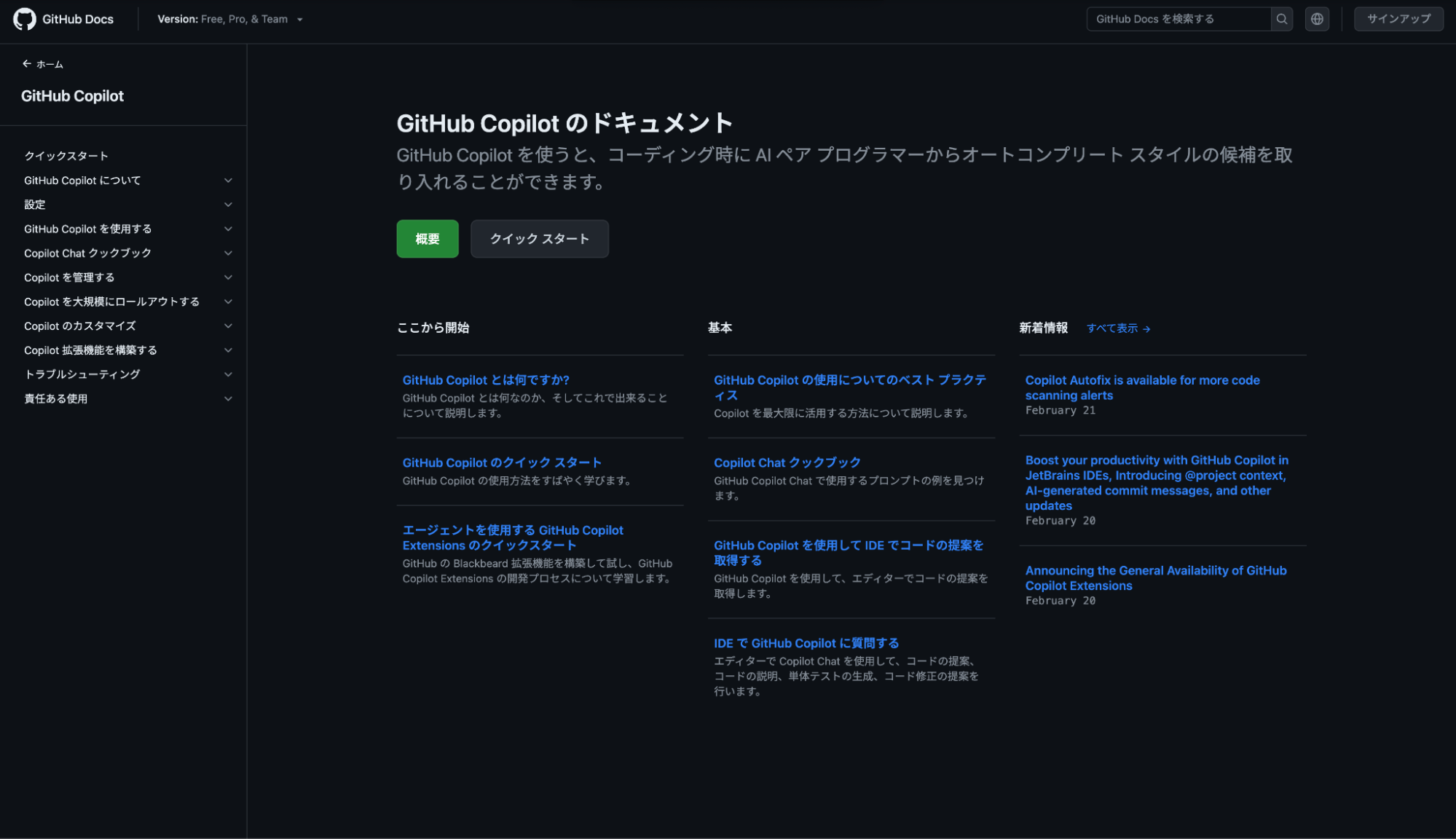Expand the Copilot のカスタマイズ chevron
Screen dimensions: 1456x839
point(228,326)
